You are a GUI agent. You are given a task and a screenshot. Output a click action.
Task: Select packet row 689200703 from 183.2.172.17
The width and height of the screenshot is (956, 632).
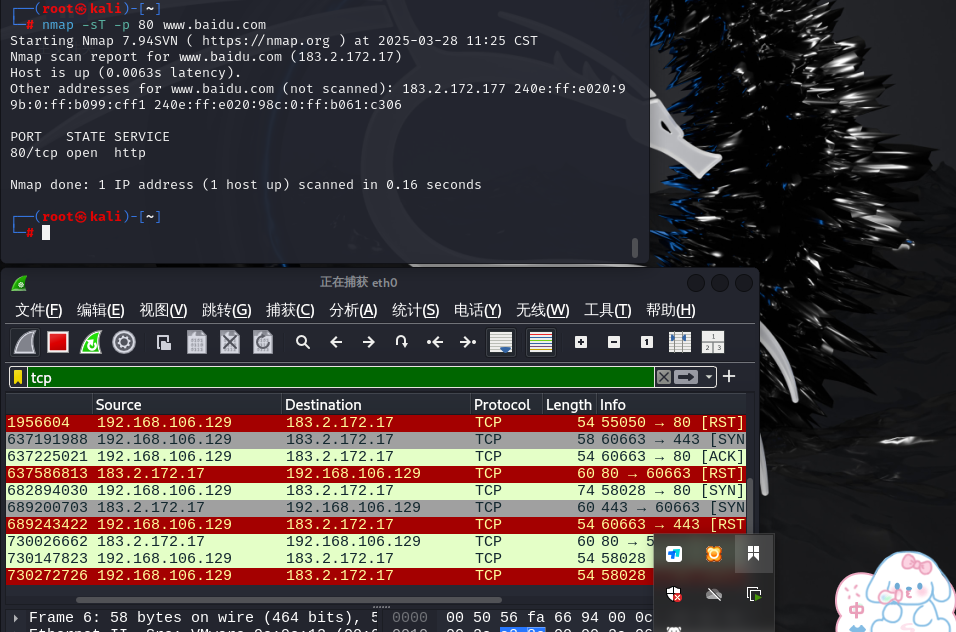pyautogui.click(x=376, y=508)
